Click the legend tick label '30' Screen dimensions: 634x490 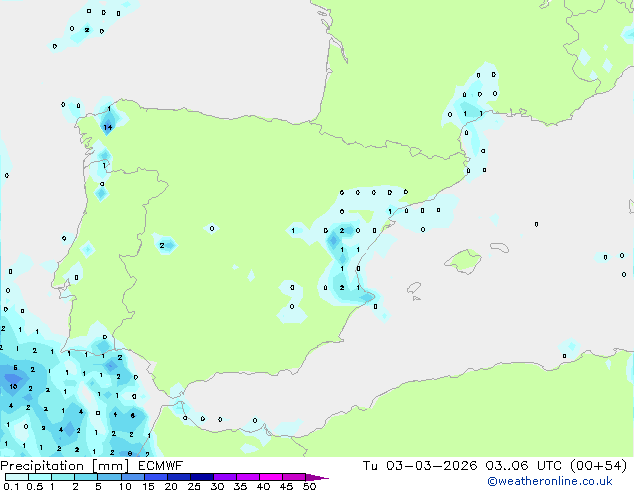pyautogui.click(x=217, y=486)
